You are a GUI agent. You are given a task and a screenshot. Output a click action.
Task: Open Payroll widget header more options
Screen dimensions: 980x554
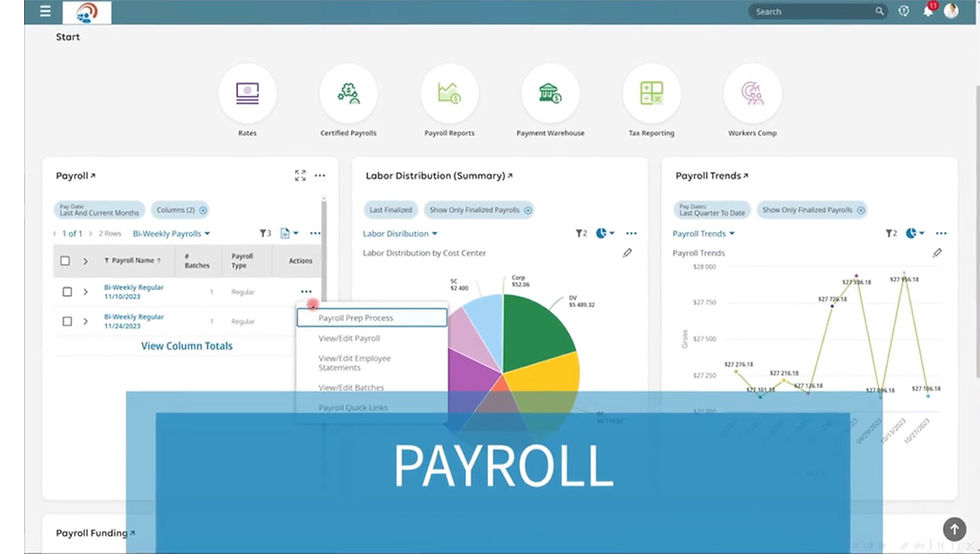(x=320, y=176)
